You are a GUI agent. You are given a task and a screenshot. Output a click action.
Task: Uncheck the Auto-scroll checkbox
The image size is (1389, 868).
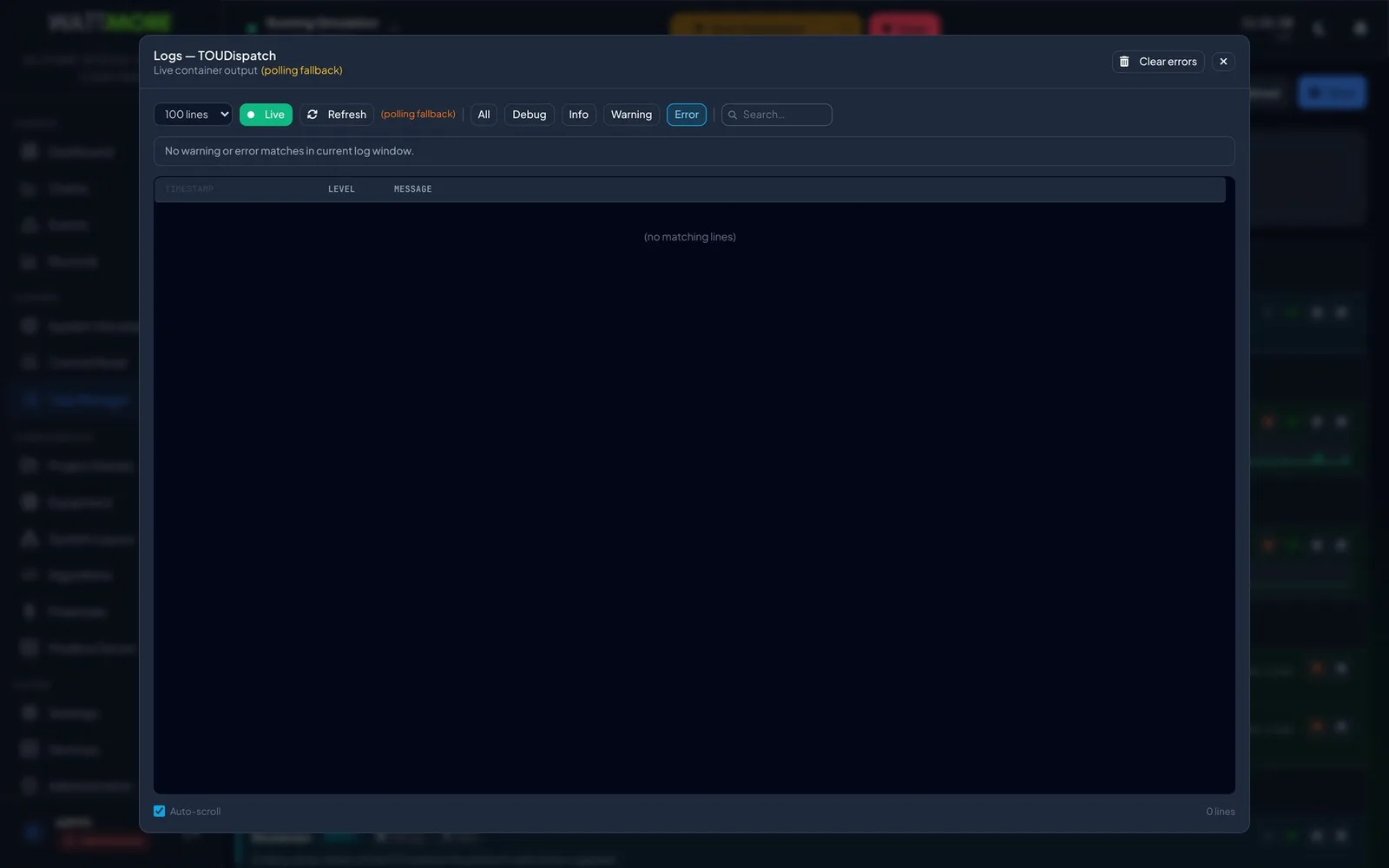pyautogui.click(x=160, y=811)
